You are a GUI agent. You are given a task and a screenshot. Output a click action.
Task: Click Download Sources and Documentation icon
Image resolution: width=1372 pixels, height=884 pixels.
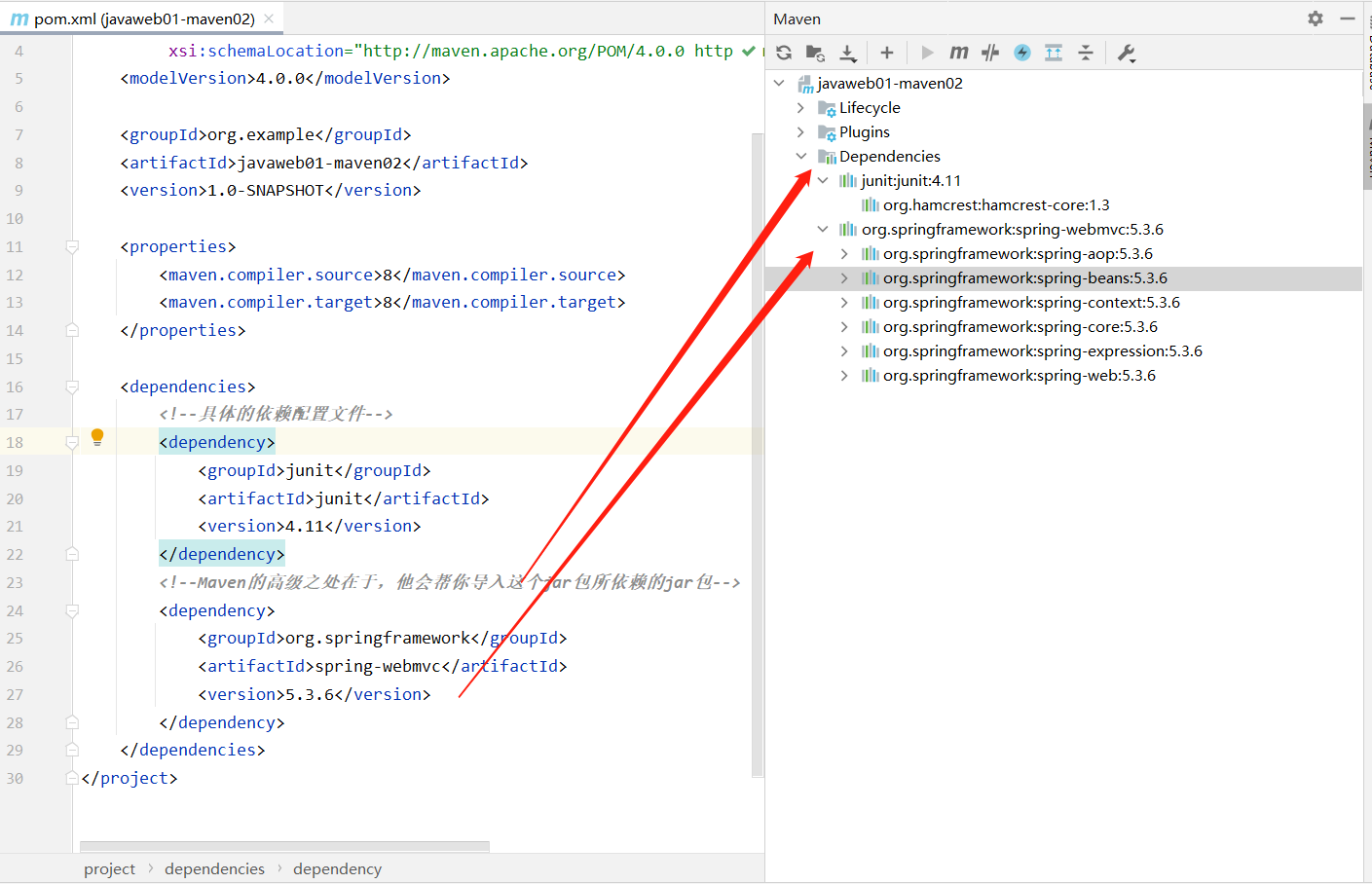[848, 53]
